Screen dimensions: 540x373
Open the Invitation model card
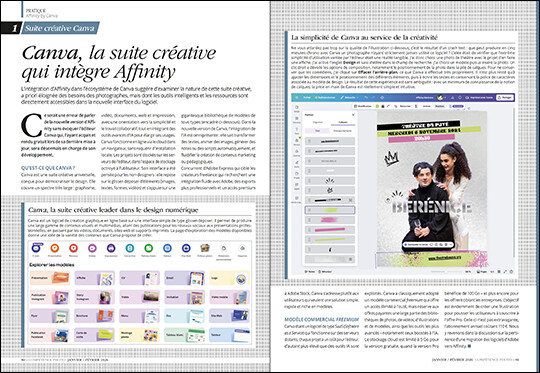pyautogui.click(x=184, y=297)
